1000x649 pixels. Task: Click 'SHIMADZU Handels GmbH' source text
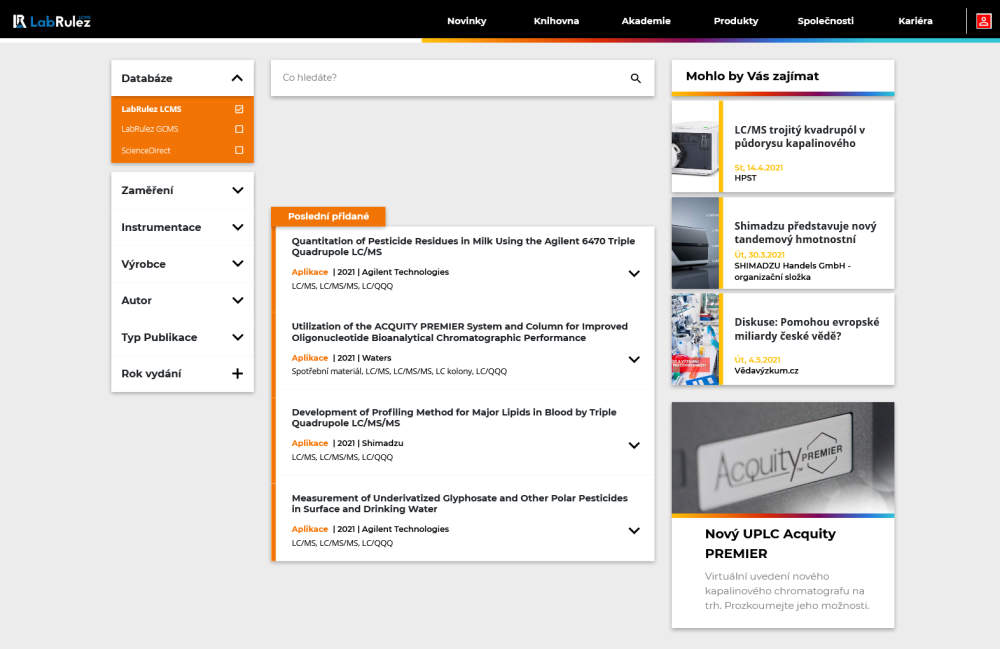792,271
